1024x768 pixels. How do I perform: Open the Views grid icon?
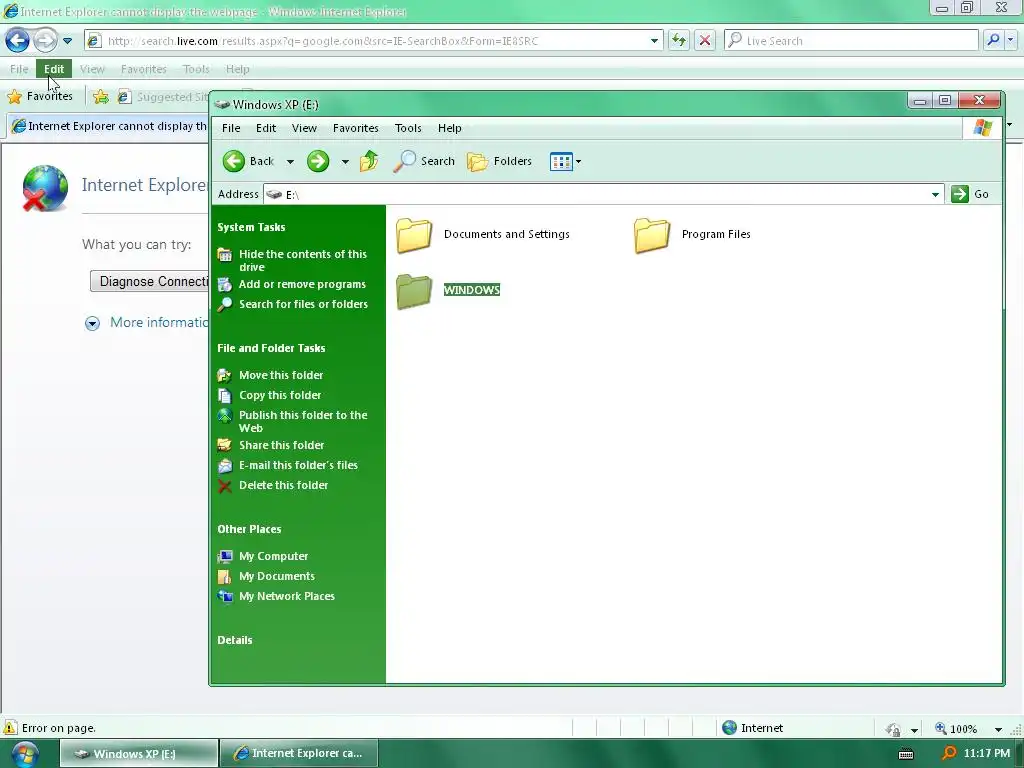click(x=561, y=161)
